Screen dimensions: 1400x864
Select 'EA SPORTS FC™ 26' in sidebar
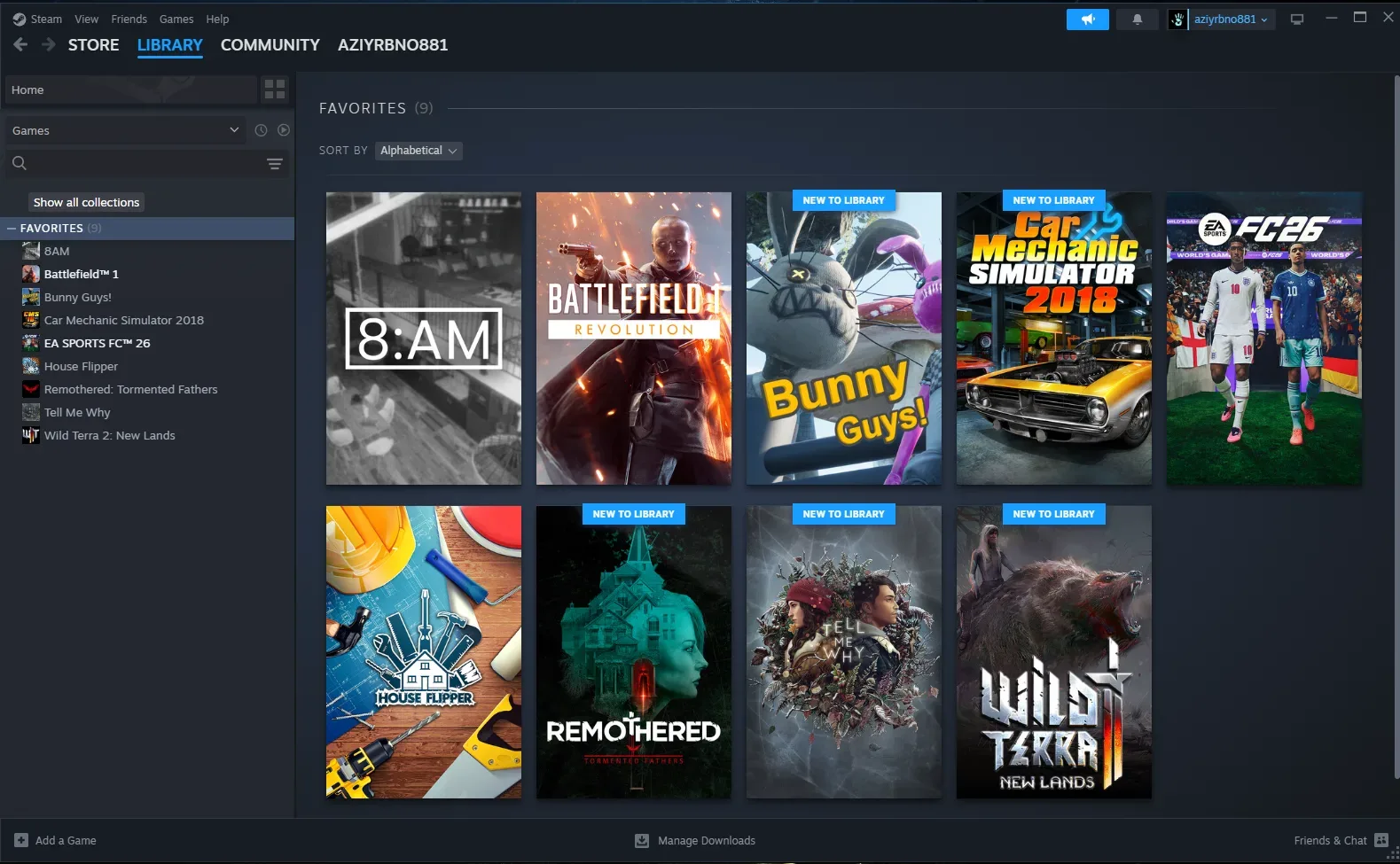tap(98, 343)
